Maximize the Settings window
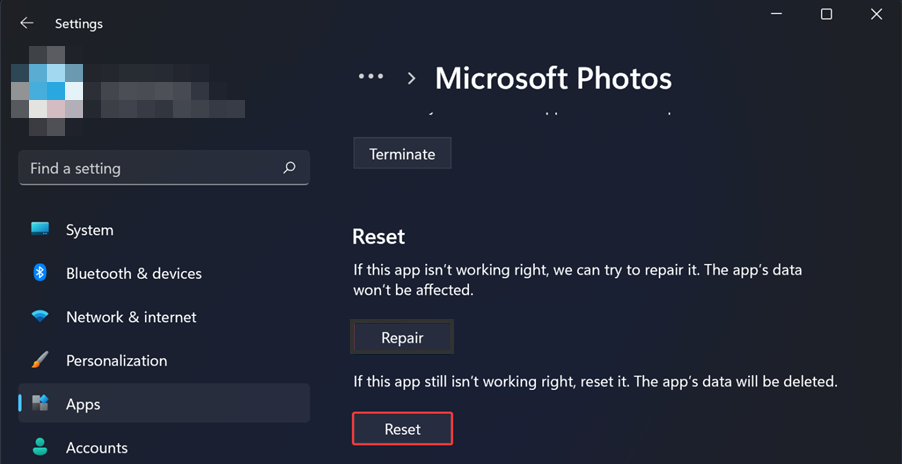 pyautogui.click(x=826, y=14)
